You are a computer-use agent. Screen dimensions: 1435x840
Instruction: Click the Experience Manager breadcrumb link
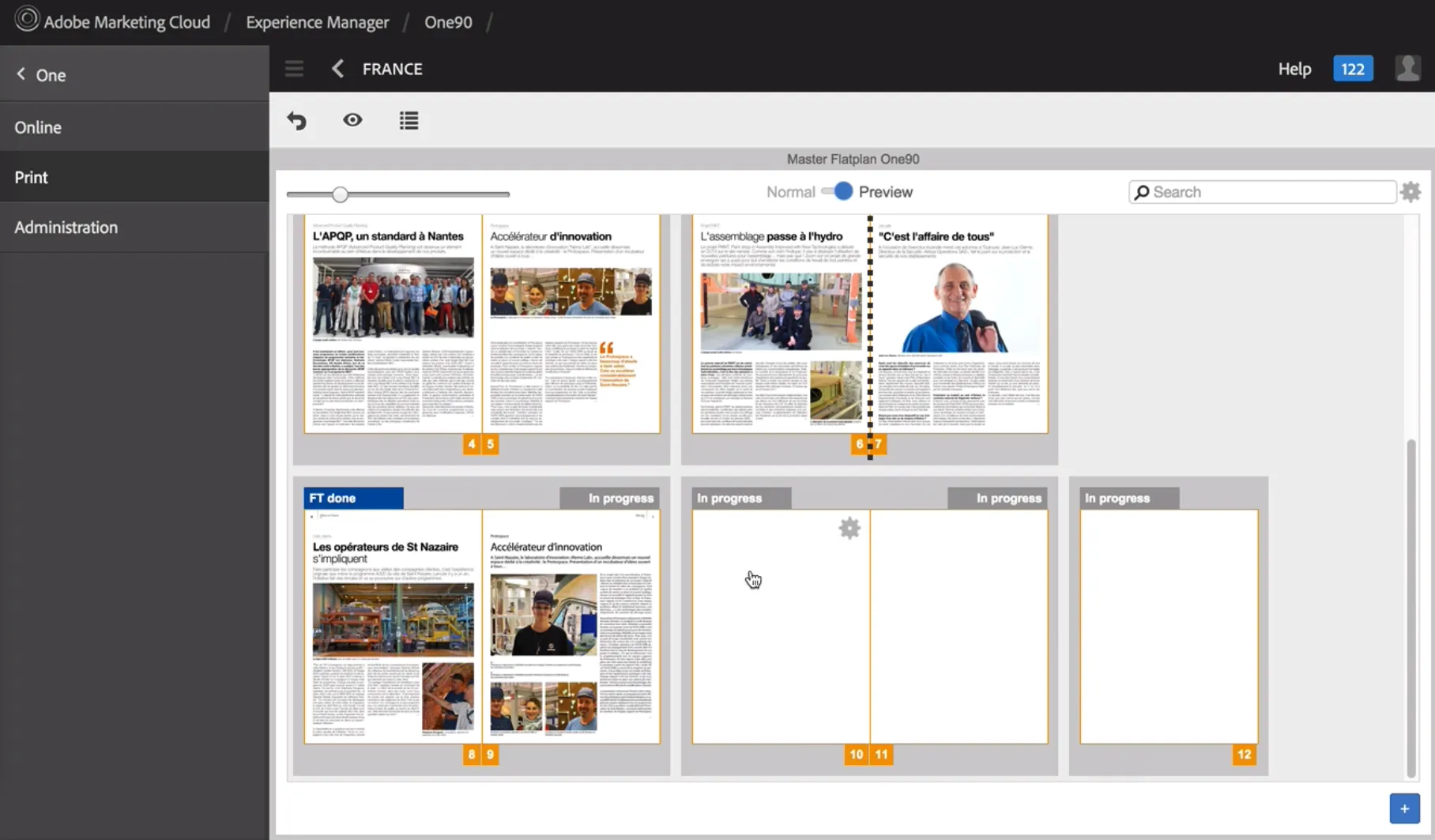pyautogui.click(x=317, y=22)
